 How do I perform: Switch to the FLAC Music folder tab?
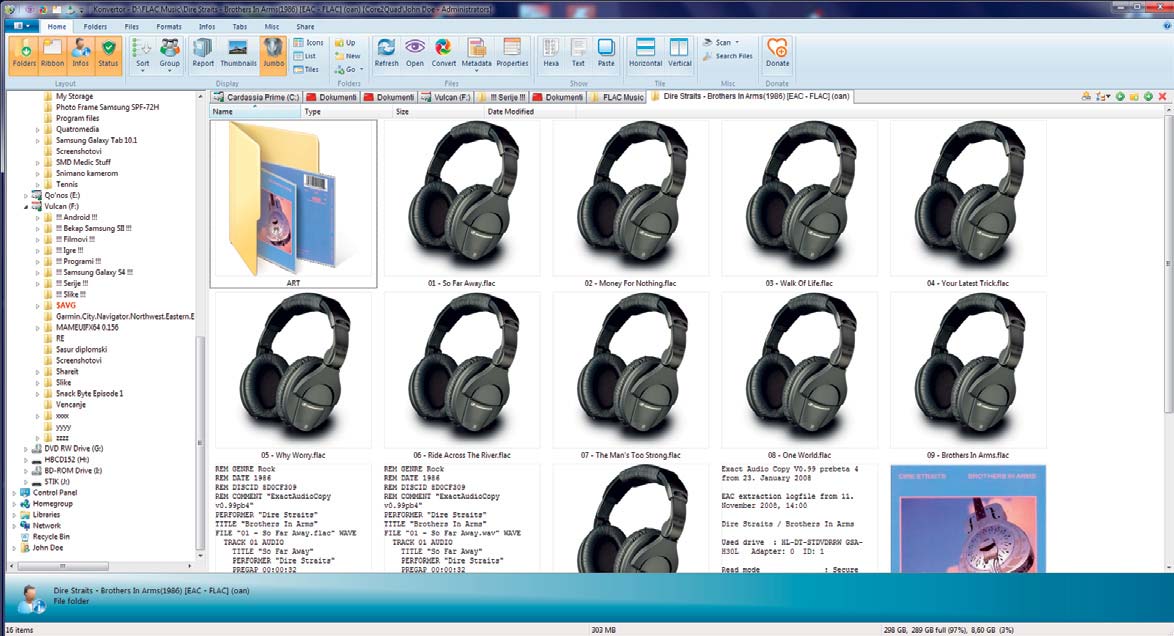[x=616, y=97]
